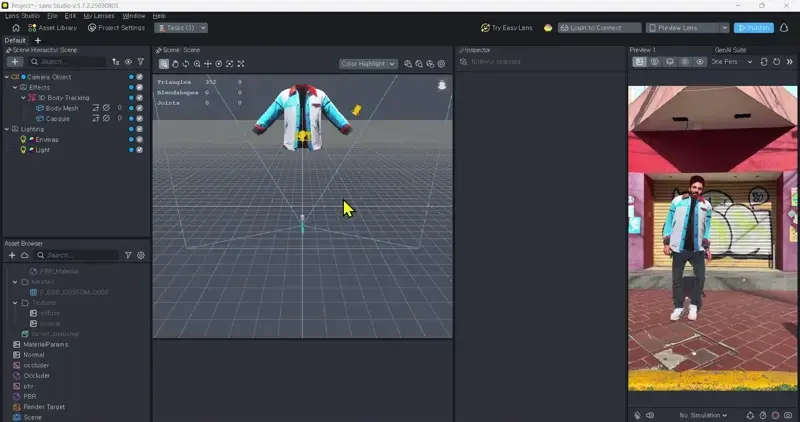
Task: Open the Help menu
Action: pyautogui.click(x=159, y=16)
